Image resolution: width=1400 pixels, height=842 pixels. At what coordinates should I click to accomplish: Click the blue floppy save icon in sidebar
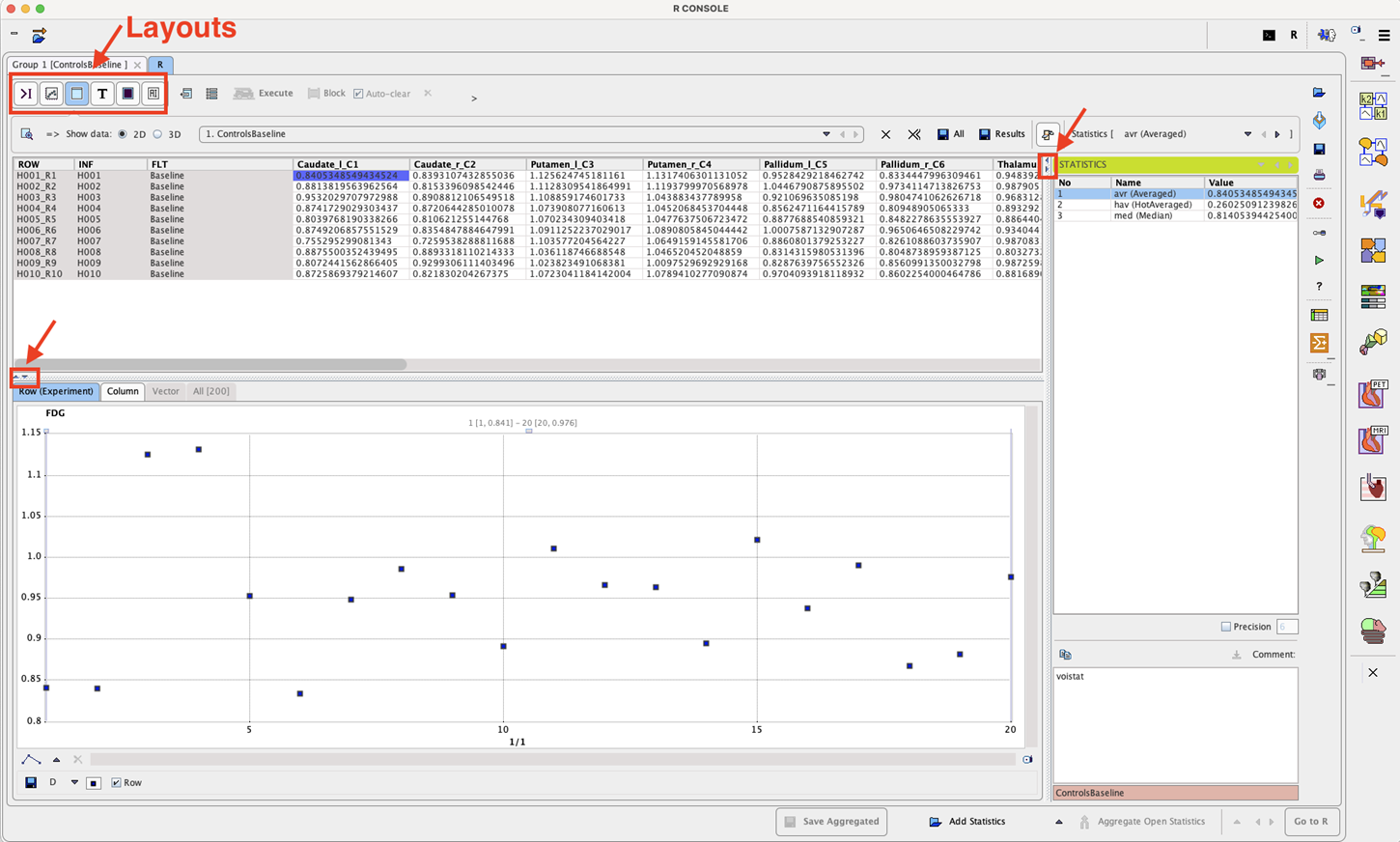pos(1319,149)
